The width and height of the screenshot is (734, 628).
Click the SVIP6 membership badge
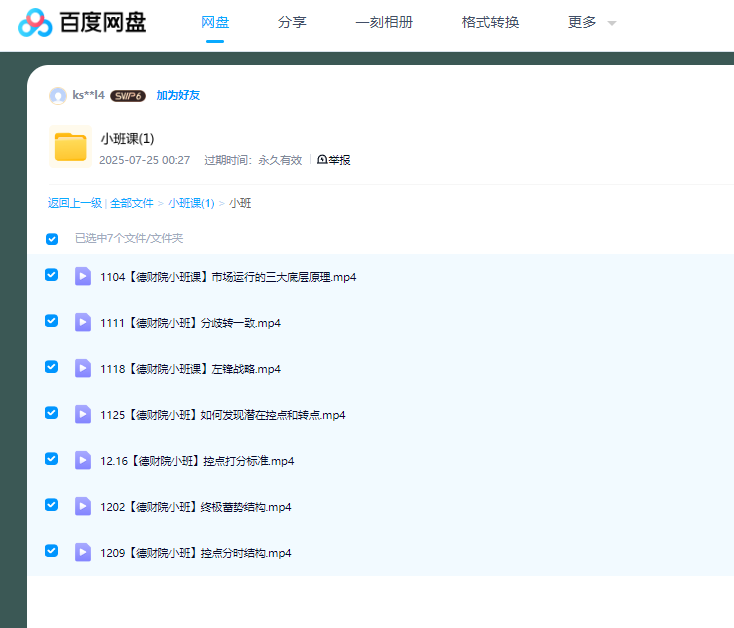(x=127, y=96)
